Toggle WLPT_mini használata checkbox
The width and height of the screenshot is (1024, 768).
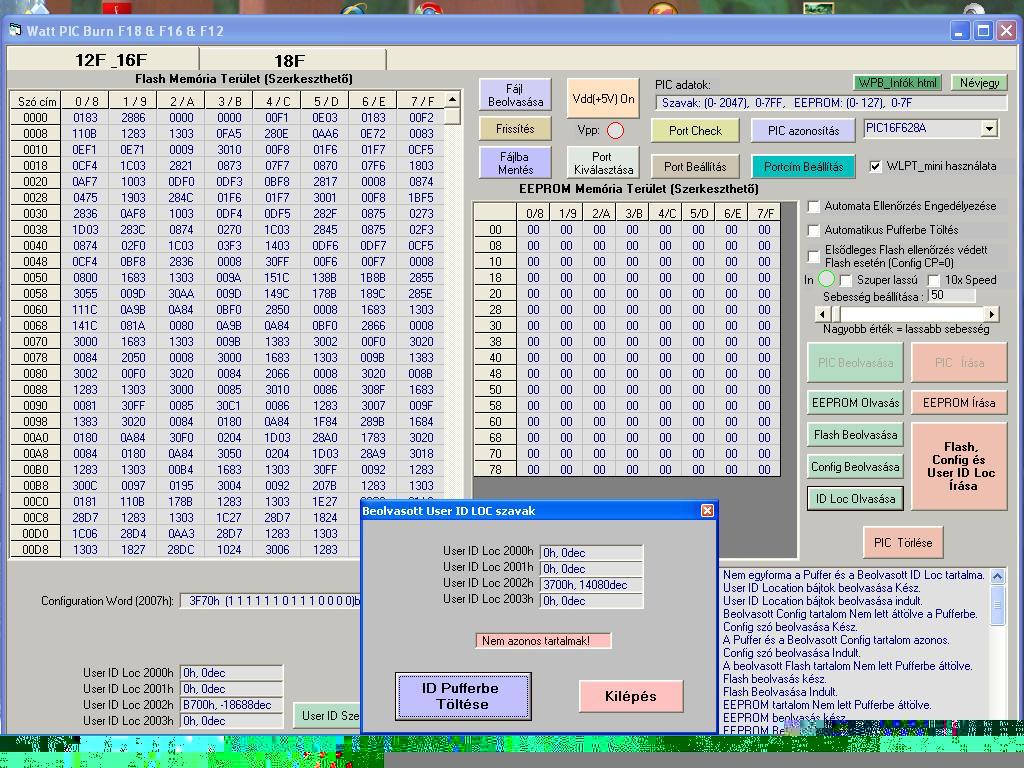point(876,166)
